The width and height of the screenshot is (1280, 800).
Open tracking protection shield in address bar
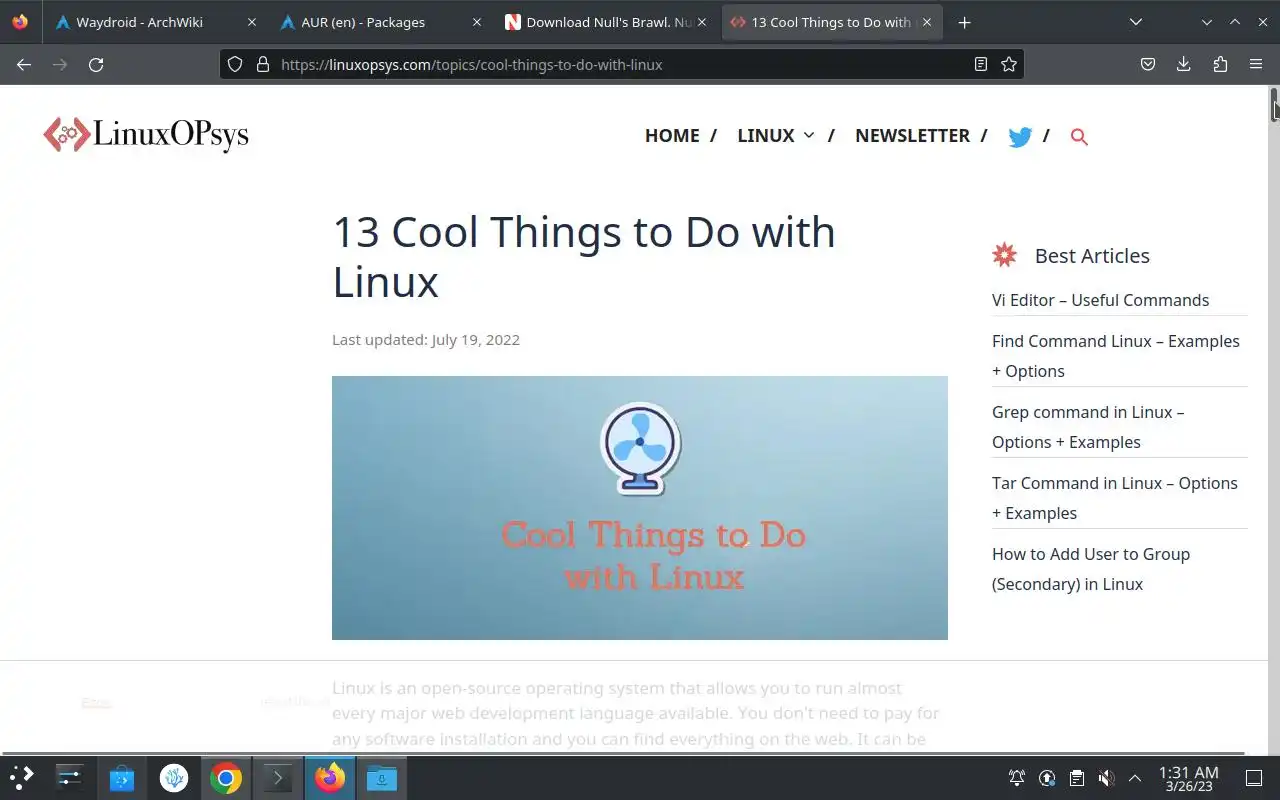coord(235,64)
